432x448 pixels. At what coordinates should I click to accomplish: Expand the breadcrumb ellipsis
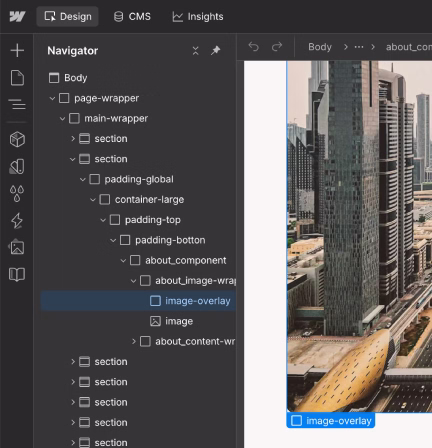[359, 47]
